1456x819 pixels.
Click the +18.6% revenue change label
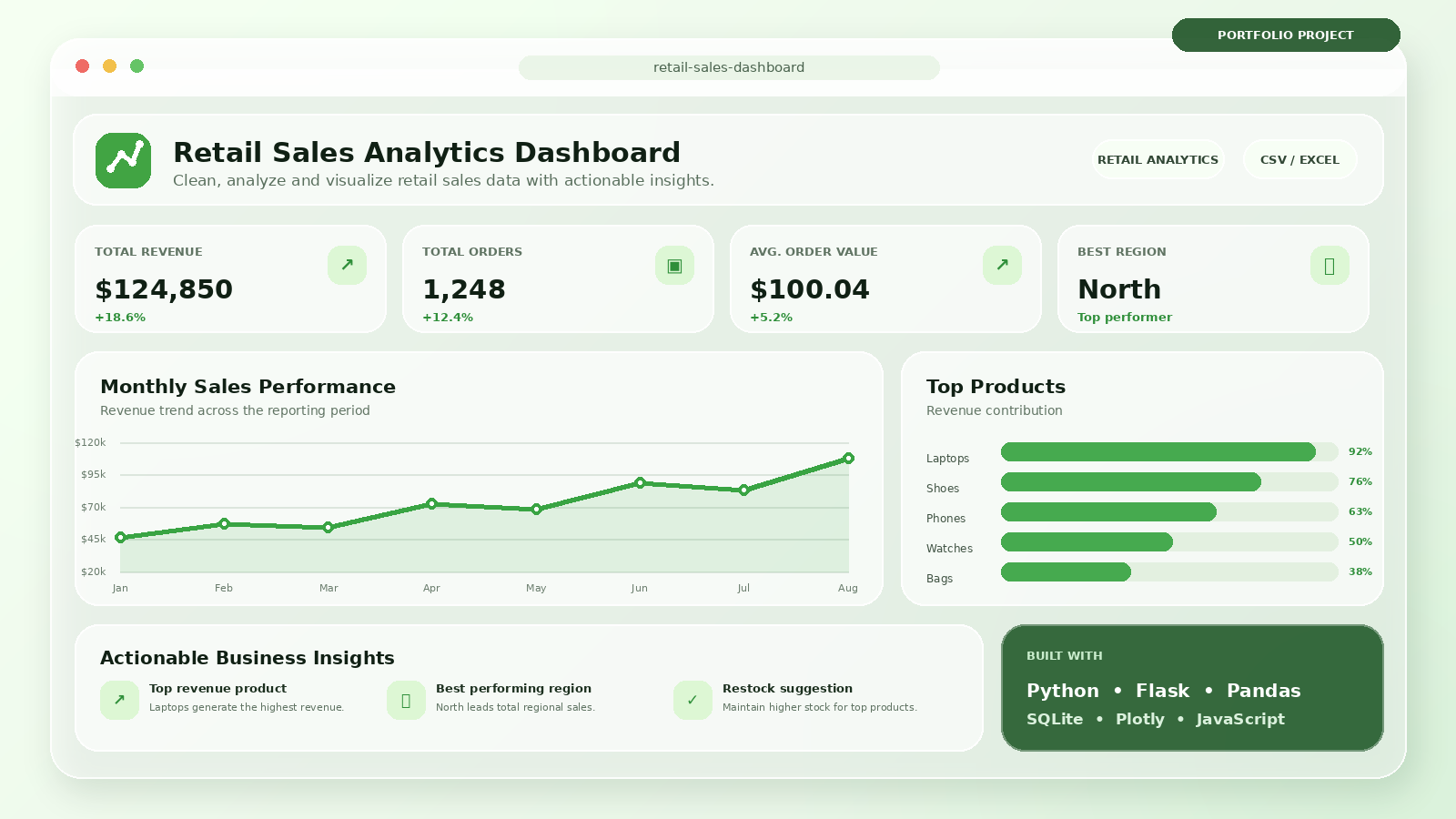[120, 318]
